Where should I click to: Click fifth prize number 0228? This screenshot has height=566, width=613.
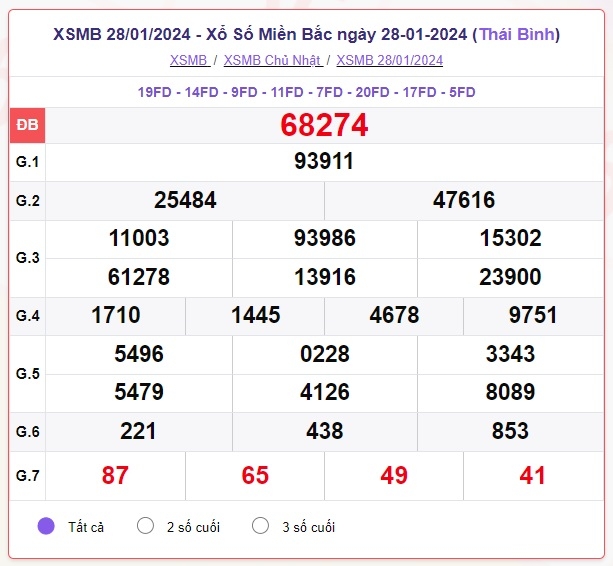click(324, 354)
